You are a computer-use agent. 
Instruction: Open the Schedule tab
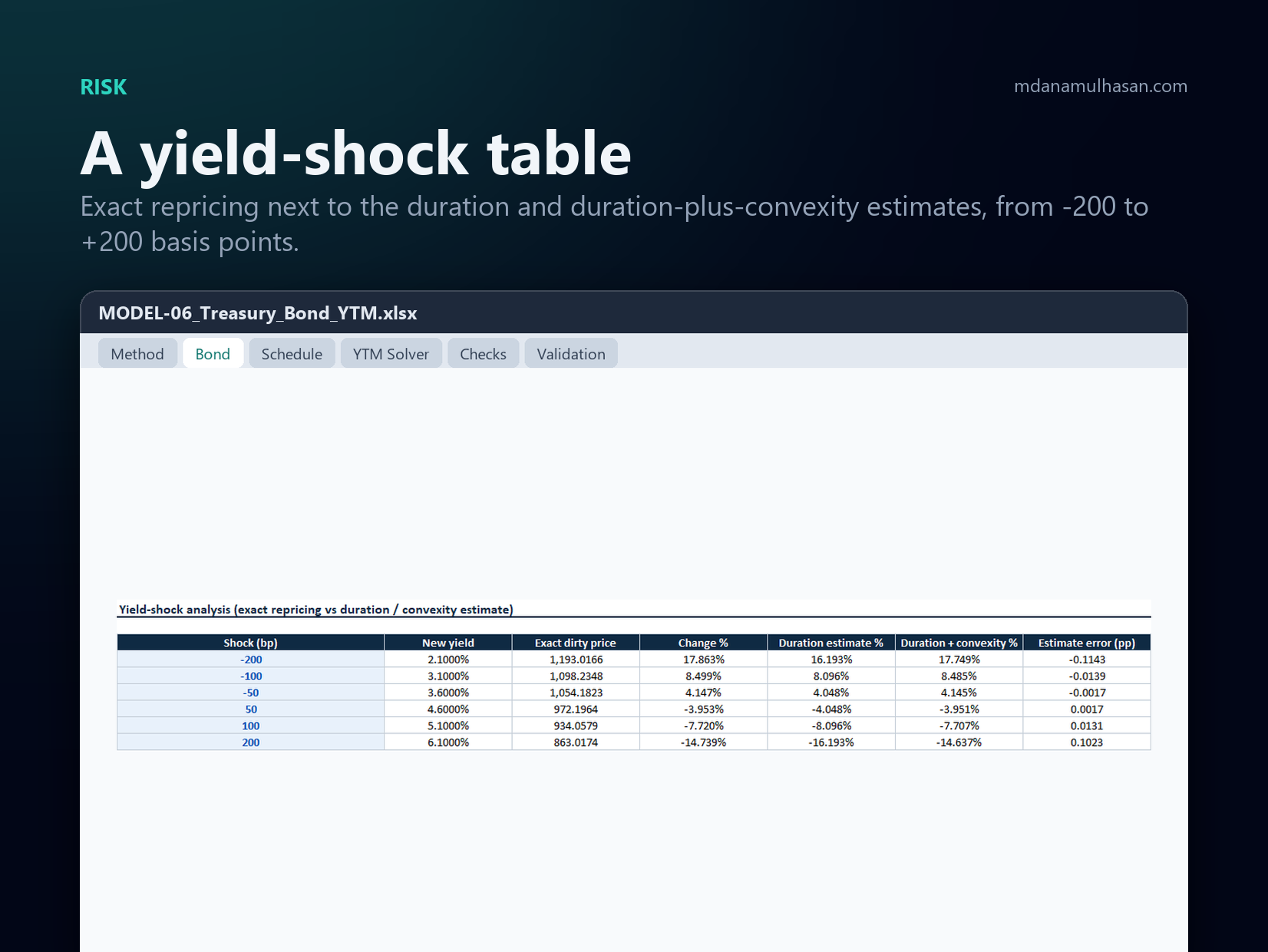coord(292,354)
